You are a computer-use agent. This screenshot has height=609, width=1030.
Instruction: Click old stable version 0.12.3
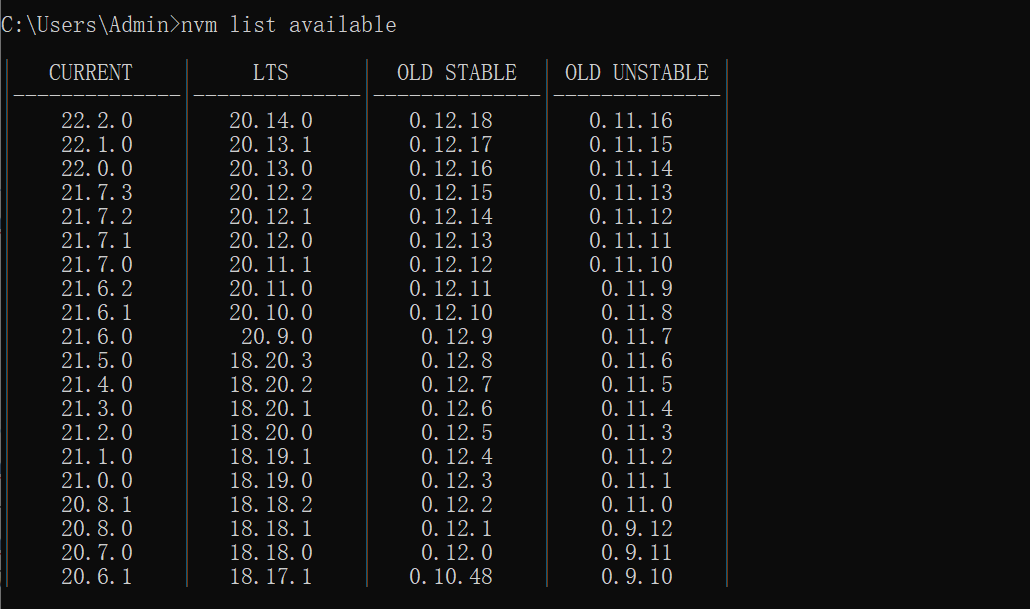tap(457, 480)
